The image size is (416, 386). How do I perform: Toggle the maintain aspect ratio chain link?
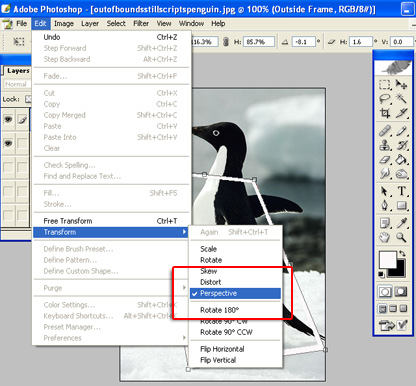point(226,42)
